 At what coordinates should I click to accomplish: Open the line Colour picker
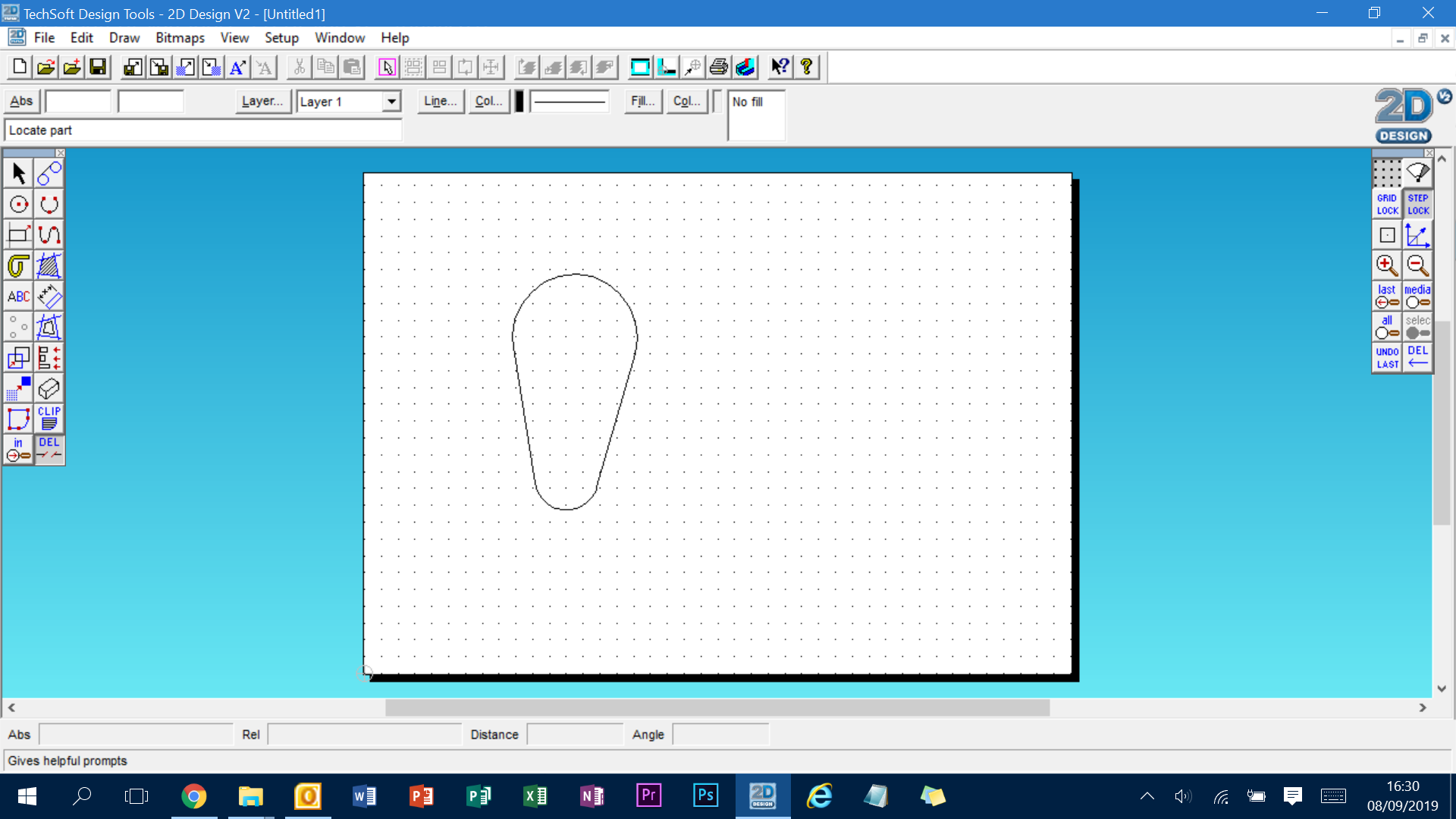[488, 101]
